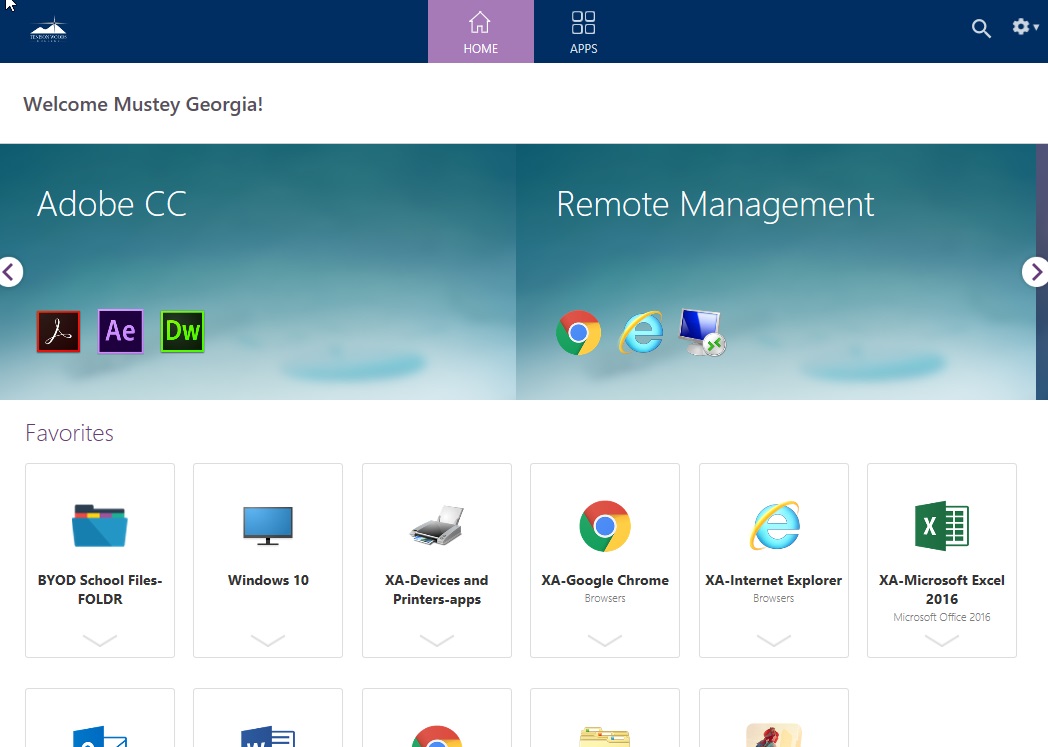Launch XA-Google Chrome from Favorites
Screen dimensions: 1048x747
pos(605,526)
